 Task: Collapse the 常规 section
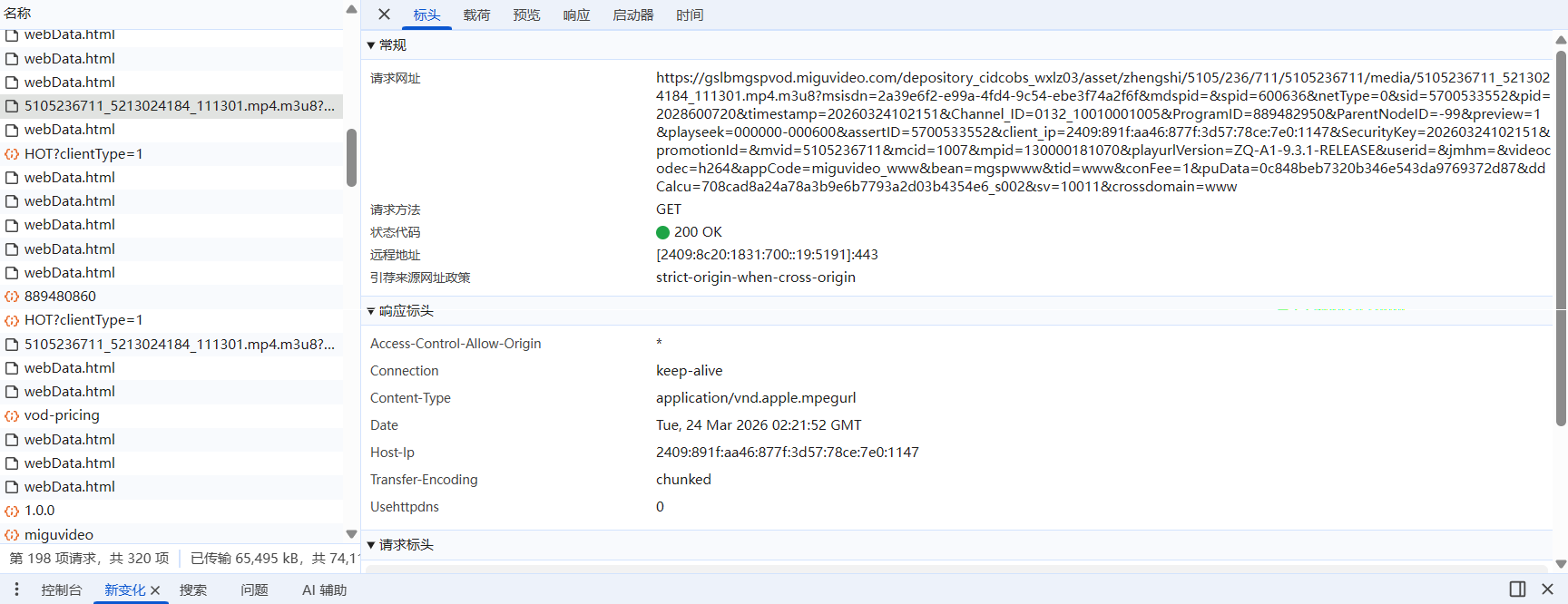[370, 45]
